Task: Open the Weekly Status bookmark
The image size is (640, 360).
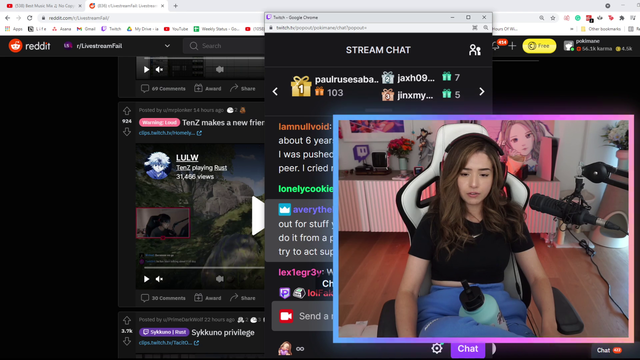Action: pyautogui.click(x=216, y=29)
